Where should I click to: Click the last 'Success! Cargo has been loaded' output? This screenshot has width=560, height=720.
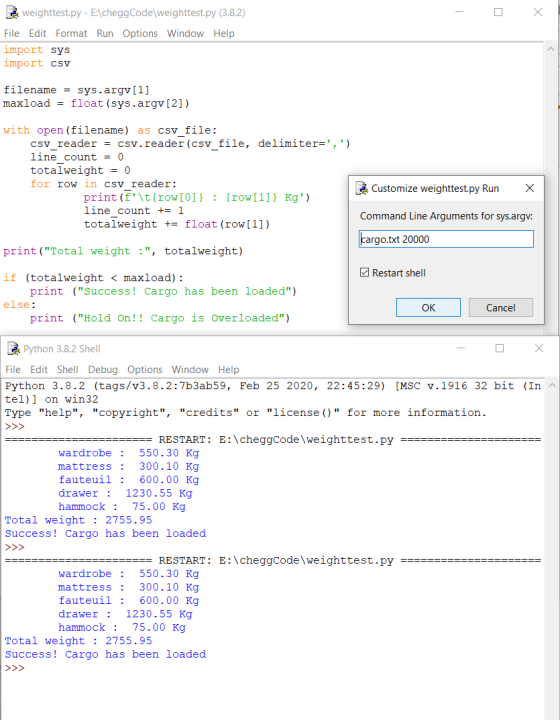(x=106, y=654)
